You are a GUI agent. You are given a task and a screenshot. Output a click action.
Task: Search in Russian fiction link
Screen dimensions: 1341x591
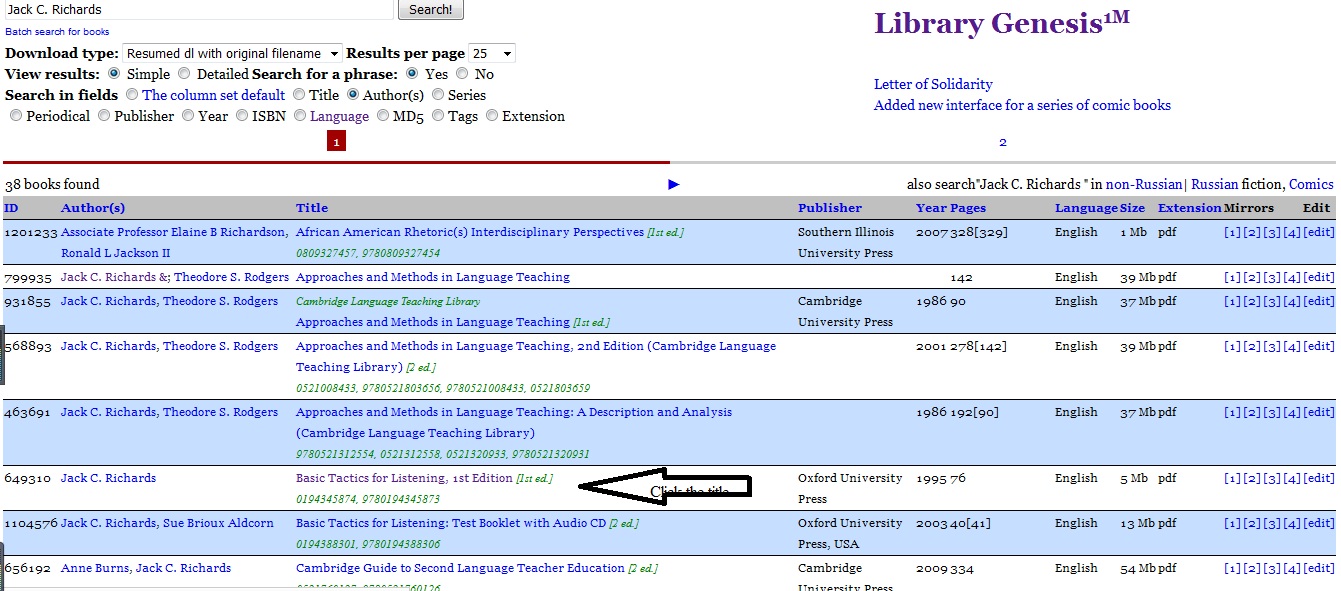(x=1214, y=184)
